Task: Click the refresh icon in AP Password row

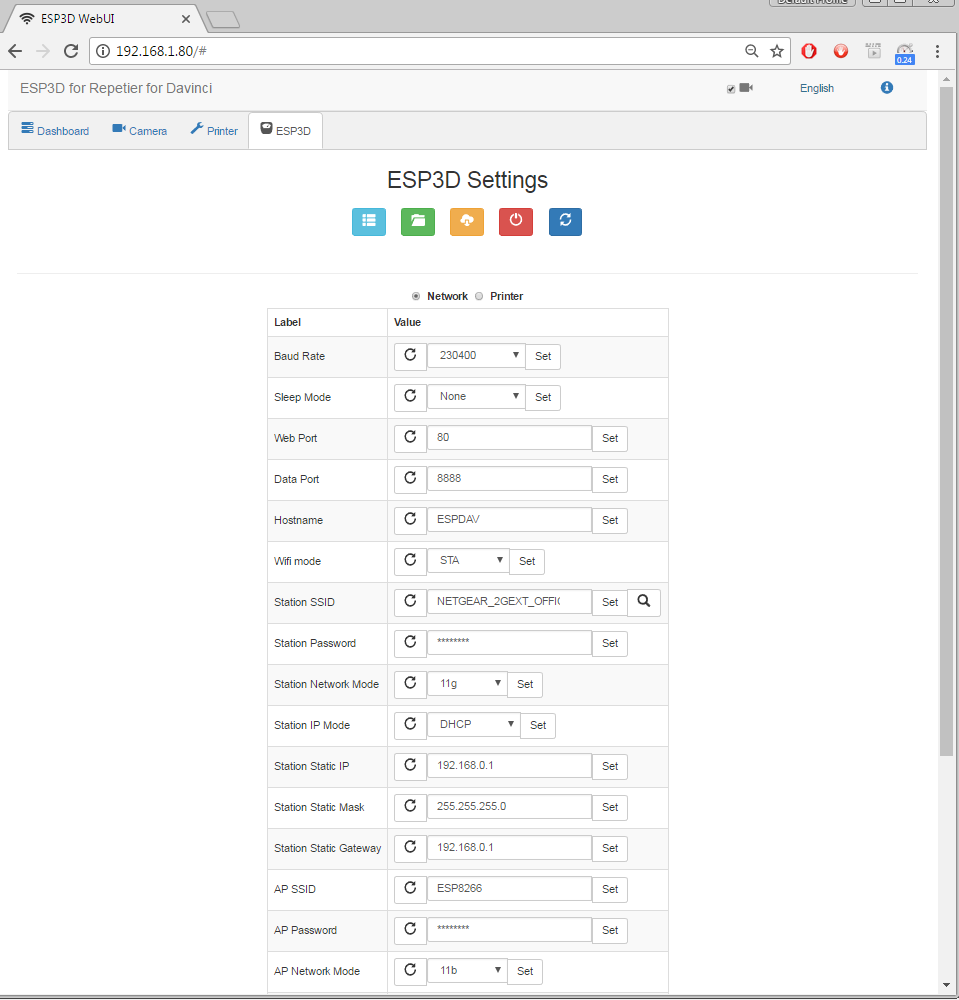Action: click(x=410, y=929)
